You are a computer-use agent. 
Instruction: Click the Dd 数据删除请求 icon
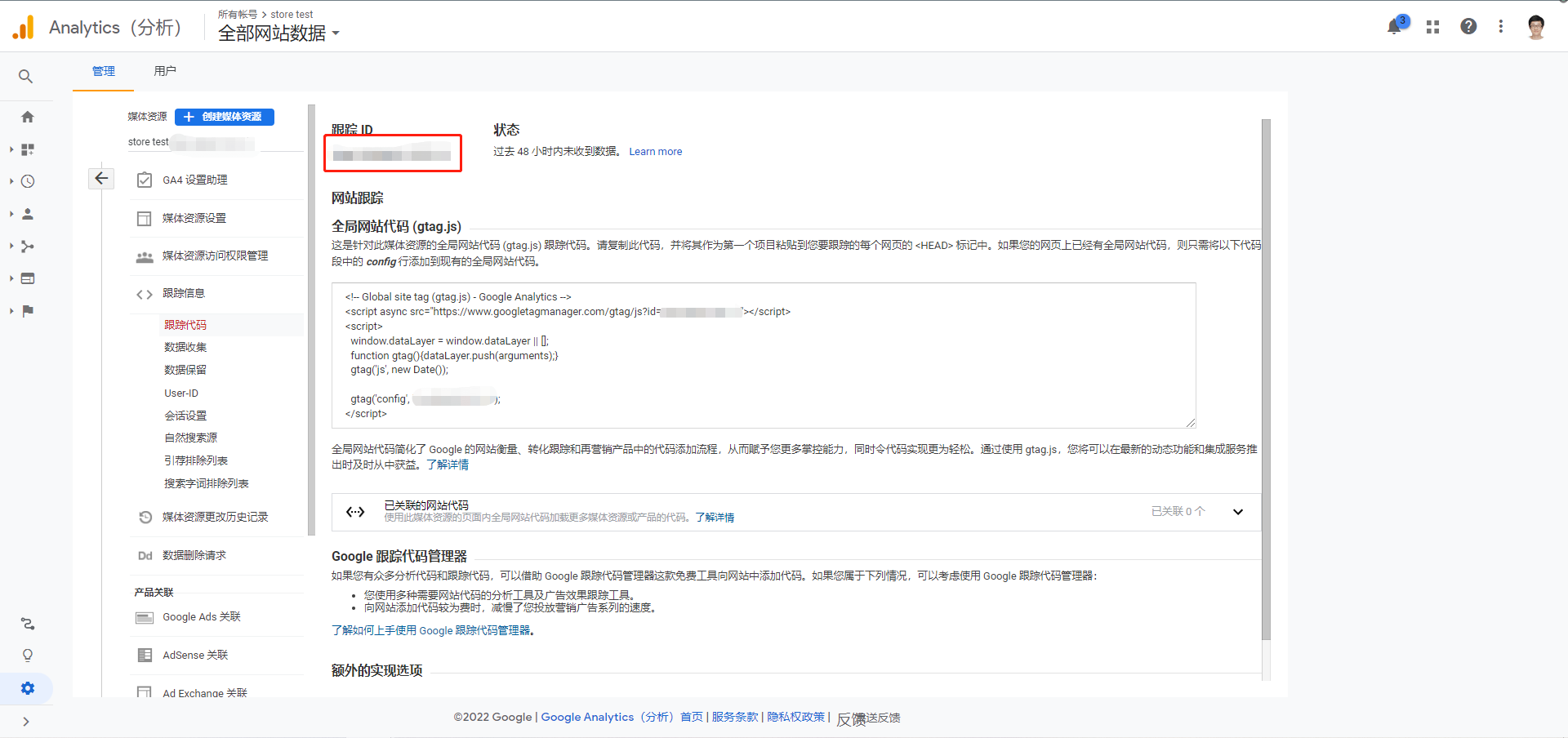point(145,555)
